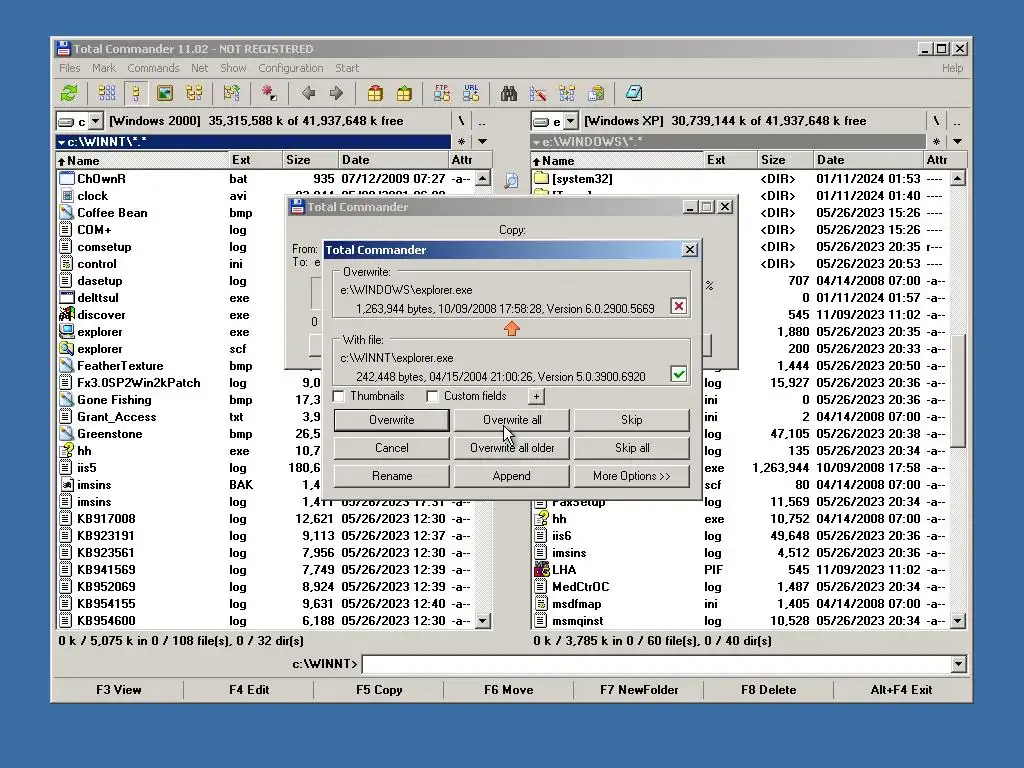Select the [system32] folder in right panel
Viewport: 1024px width, 768px height.
click(740, 179)
